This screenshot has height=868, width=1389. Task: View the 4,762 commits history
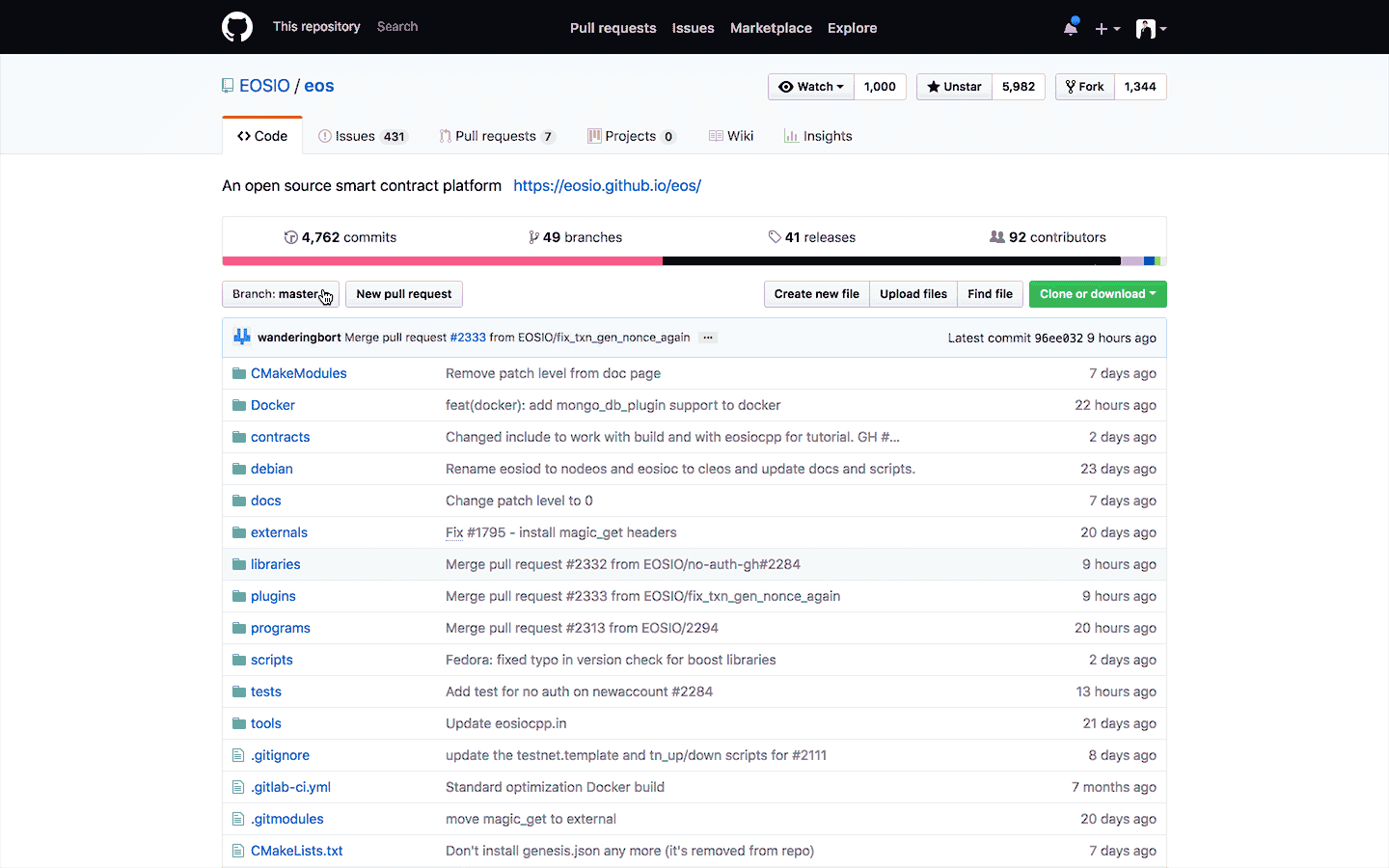340,237
